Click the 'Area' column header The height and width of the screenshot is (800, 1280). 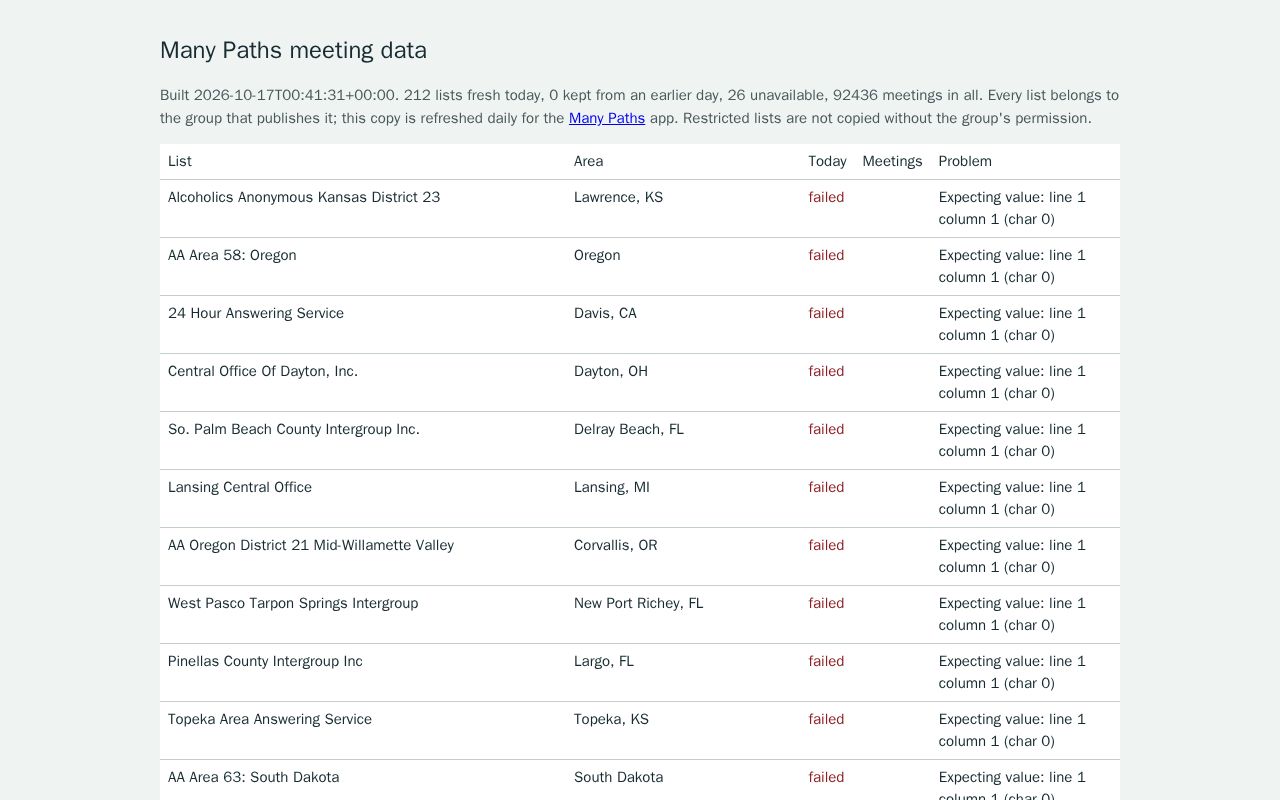(588, 161)
